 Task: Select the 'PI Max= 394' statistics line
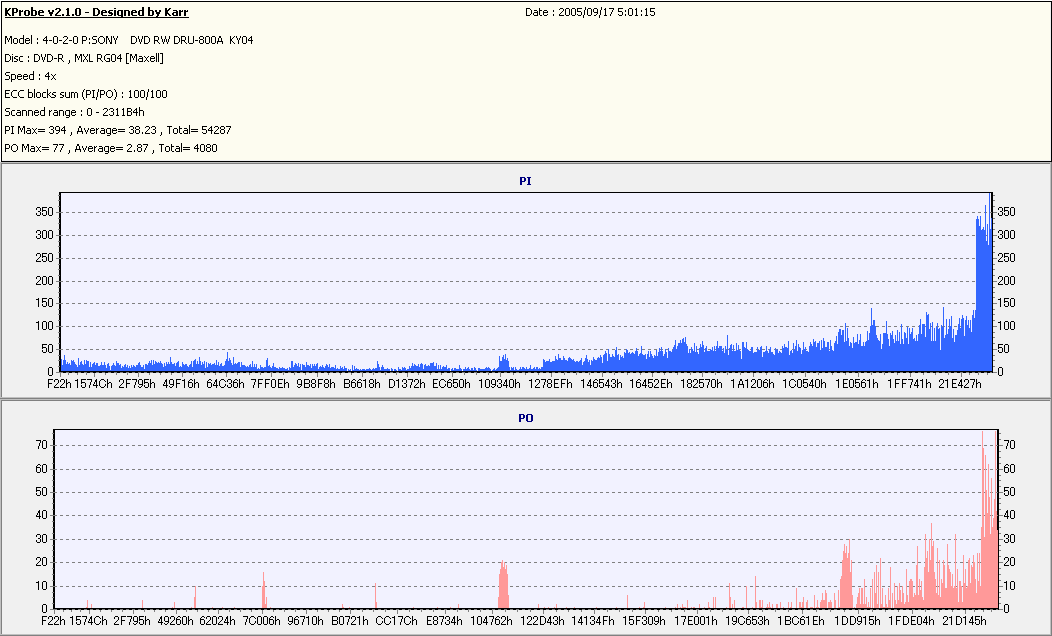[117, 130]
